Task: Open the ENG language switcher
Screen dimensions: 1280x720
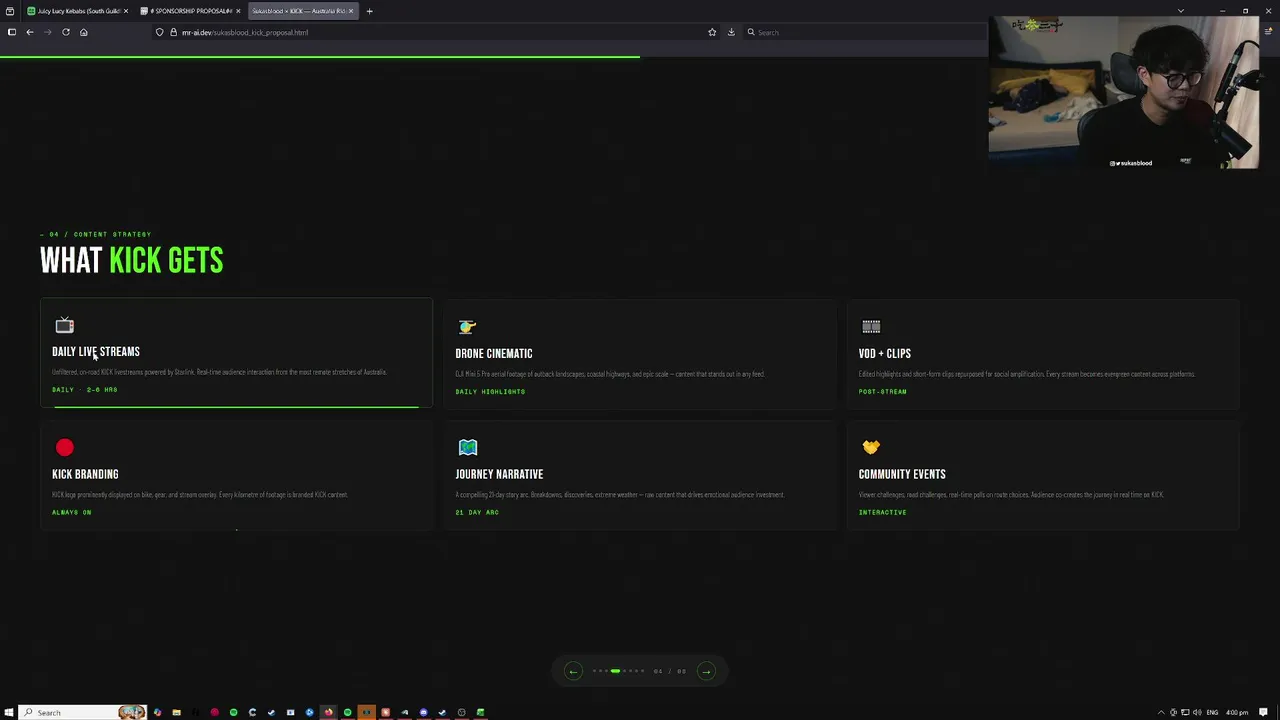Action: (1213, 712)
